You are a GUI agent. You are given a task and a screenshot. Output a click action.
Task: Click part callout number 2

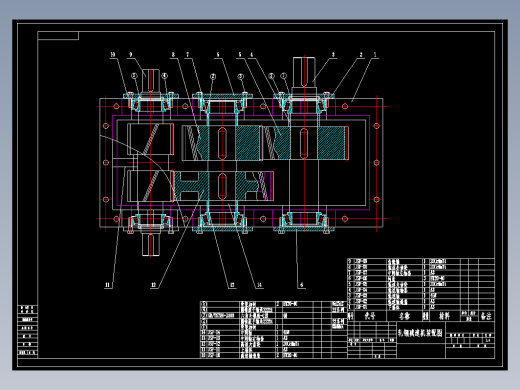tap(361, 55)
